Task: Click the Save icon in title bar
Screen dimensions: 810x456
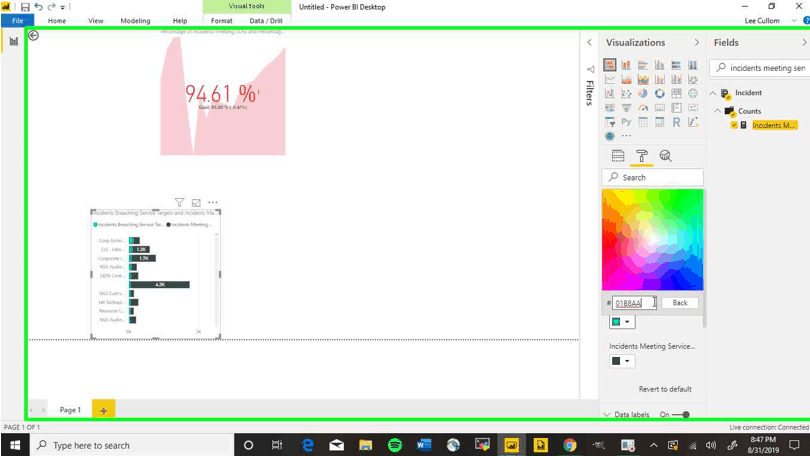Action: [x=25, y=7]
